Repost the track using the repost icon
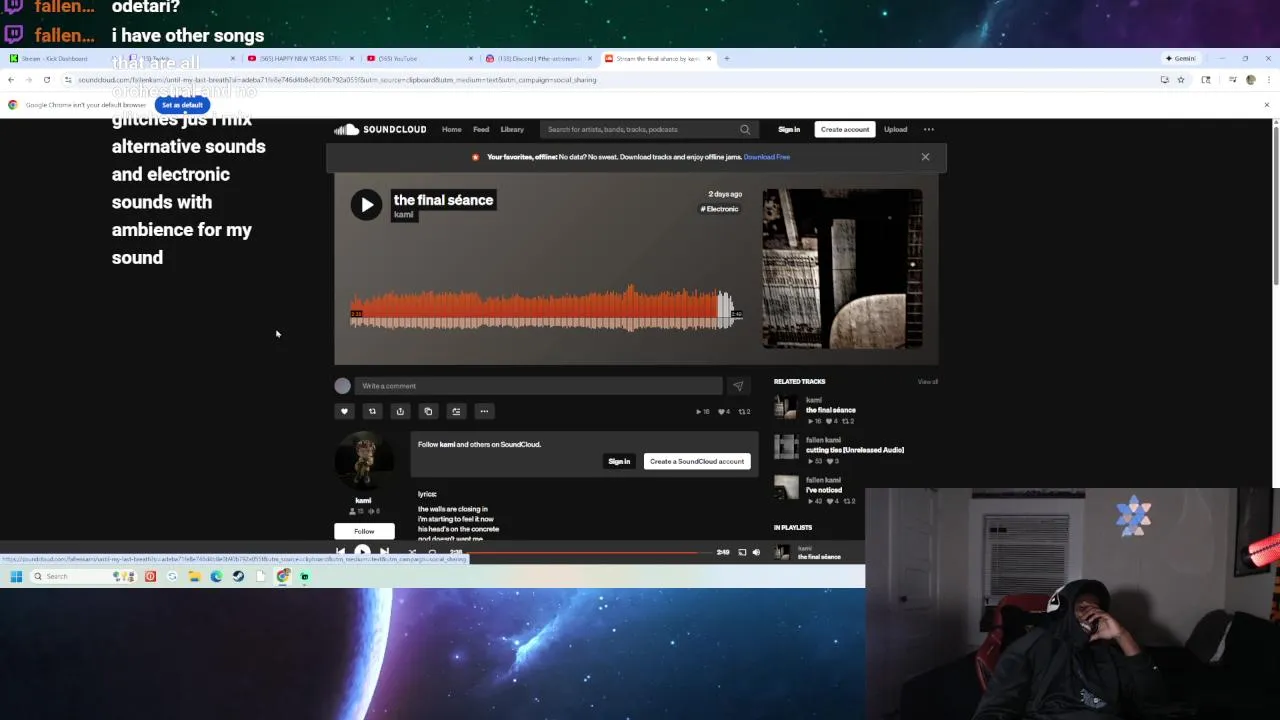 click(372, 411)
